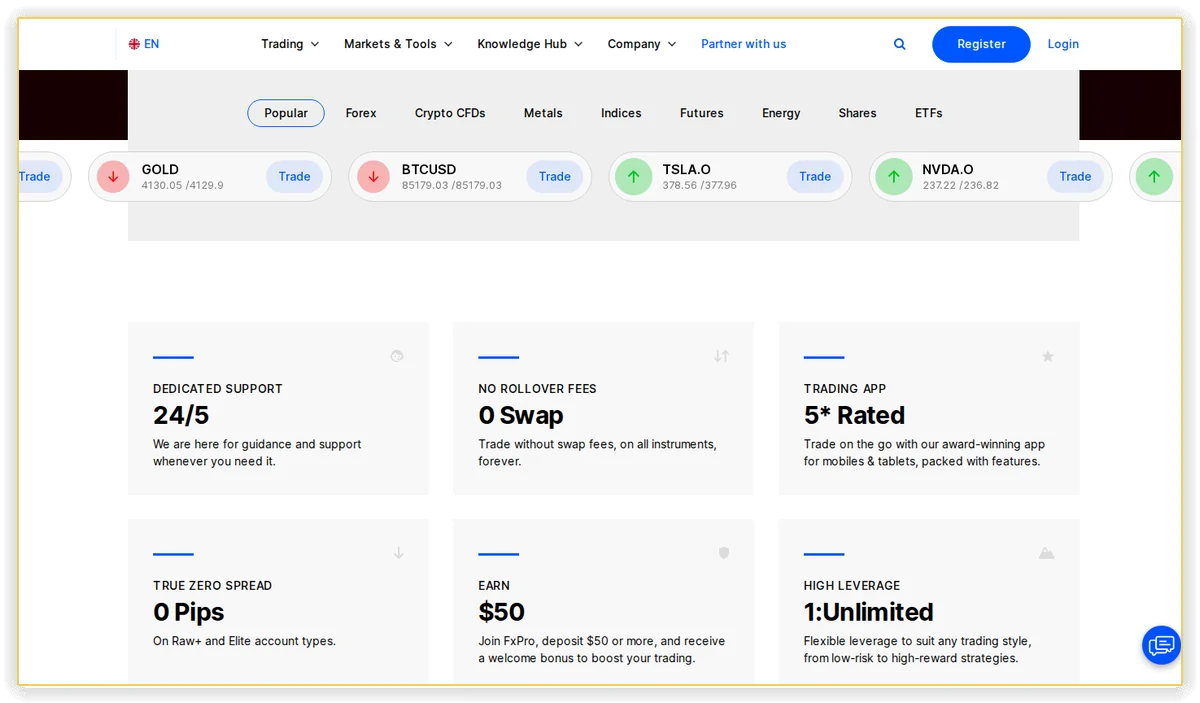
Task: Click the swap arrows icon on No Rollover Fees card
Action: point(722,356)
